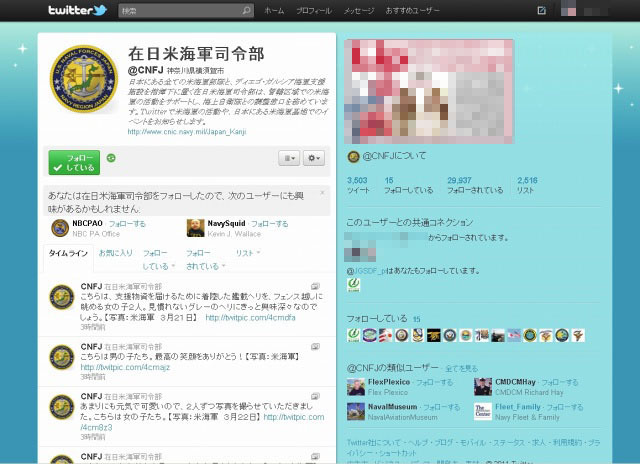Image resolution: width=640 pixels, height=464 pixels.
Task: Click CNFJ avatar on the 男の子たち tweet
Action: pos(62,357)
